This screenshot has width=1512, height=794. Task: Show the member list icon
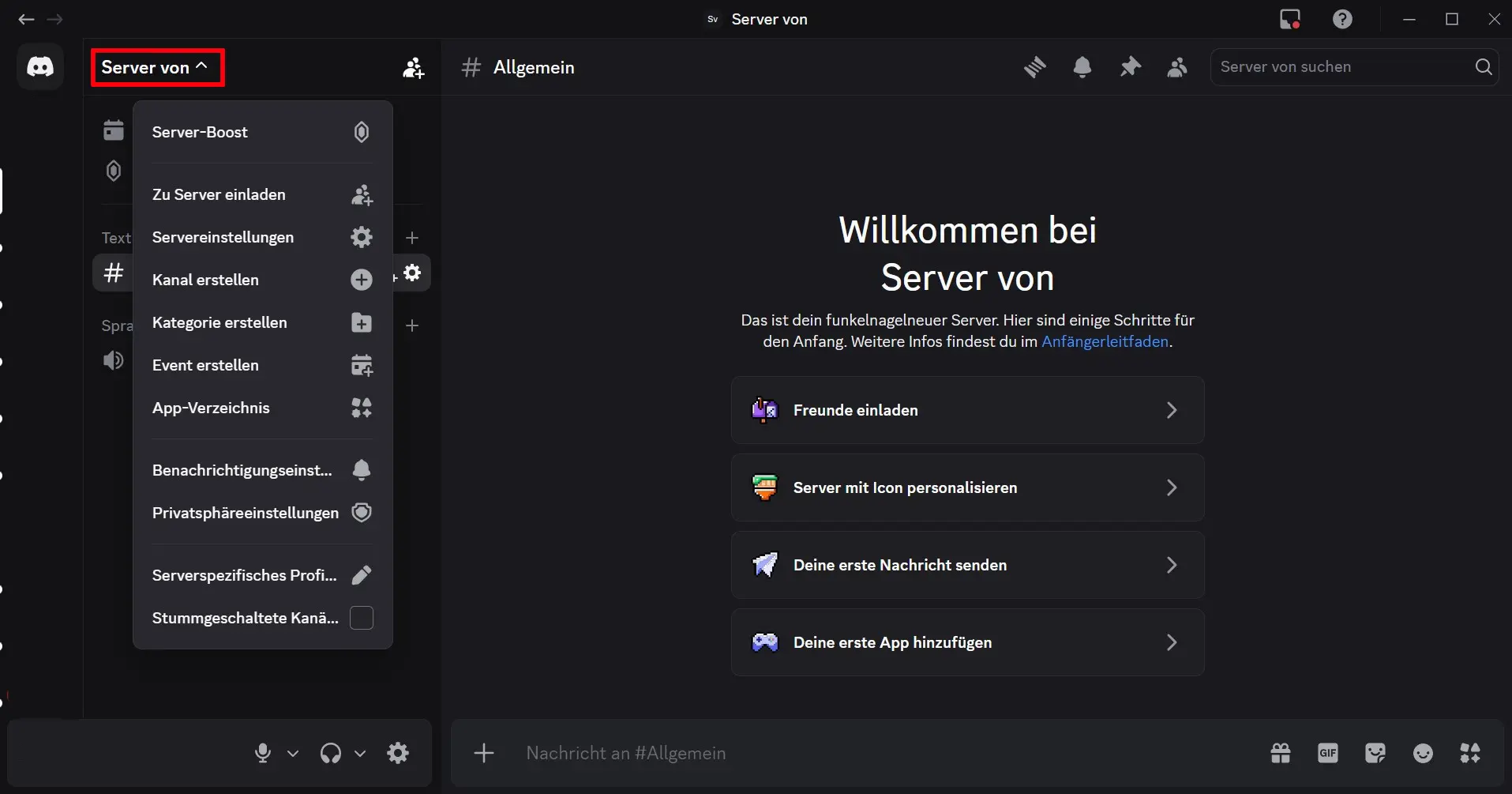pyautogui.click(x=1176, y=67)
